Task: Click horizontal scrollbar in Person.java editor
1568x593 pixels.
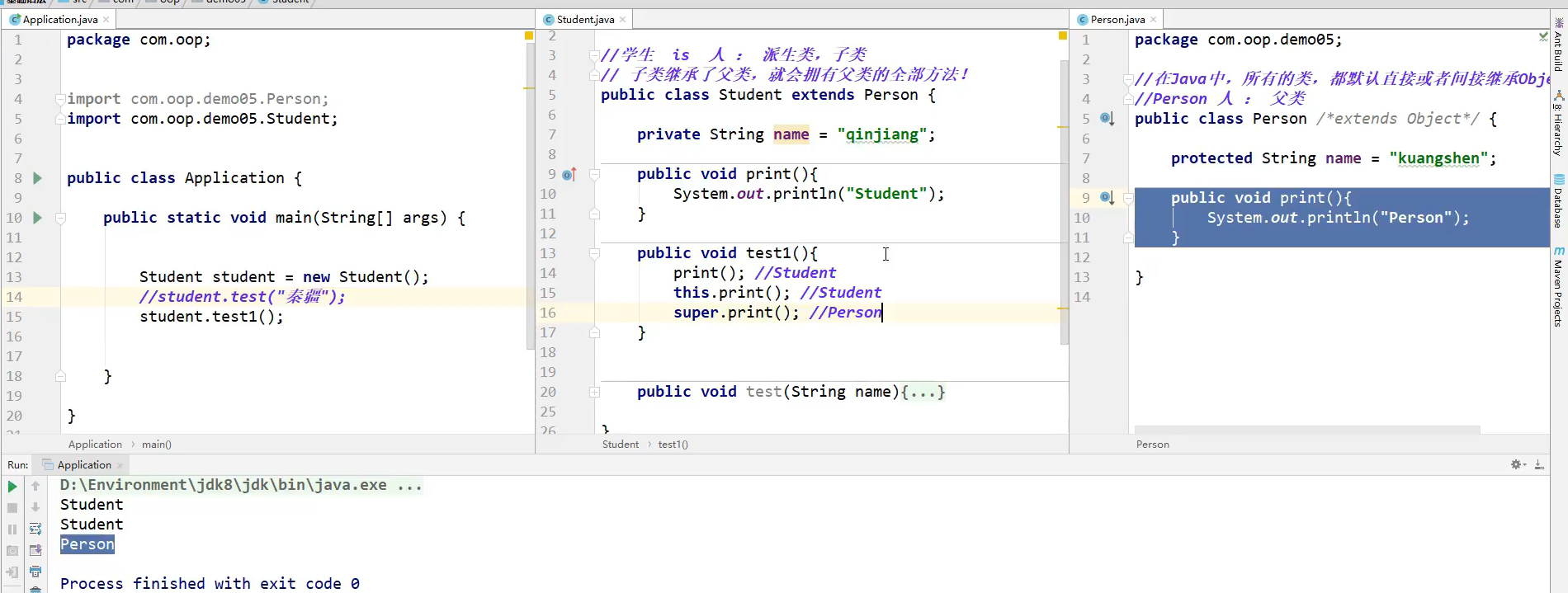Action: 1307,430
